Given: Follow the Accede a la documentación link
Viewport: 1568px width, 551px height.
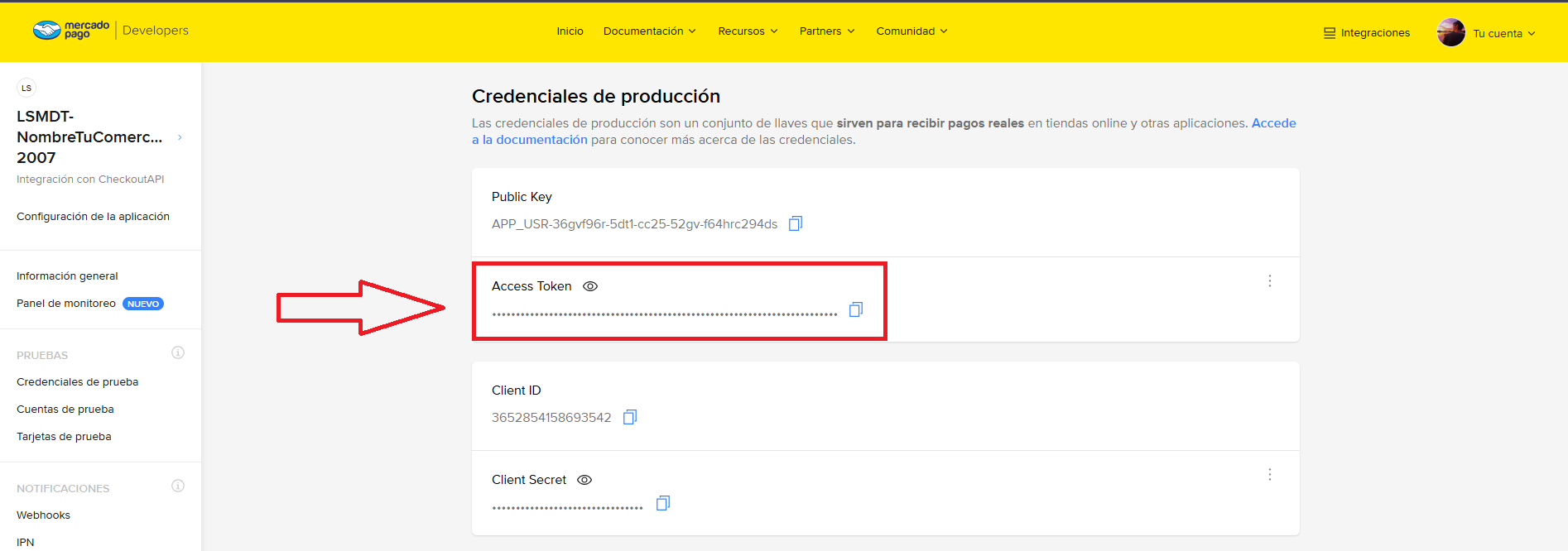Looking at the screenshot, I should coord(884,132).
